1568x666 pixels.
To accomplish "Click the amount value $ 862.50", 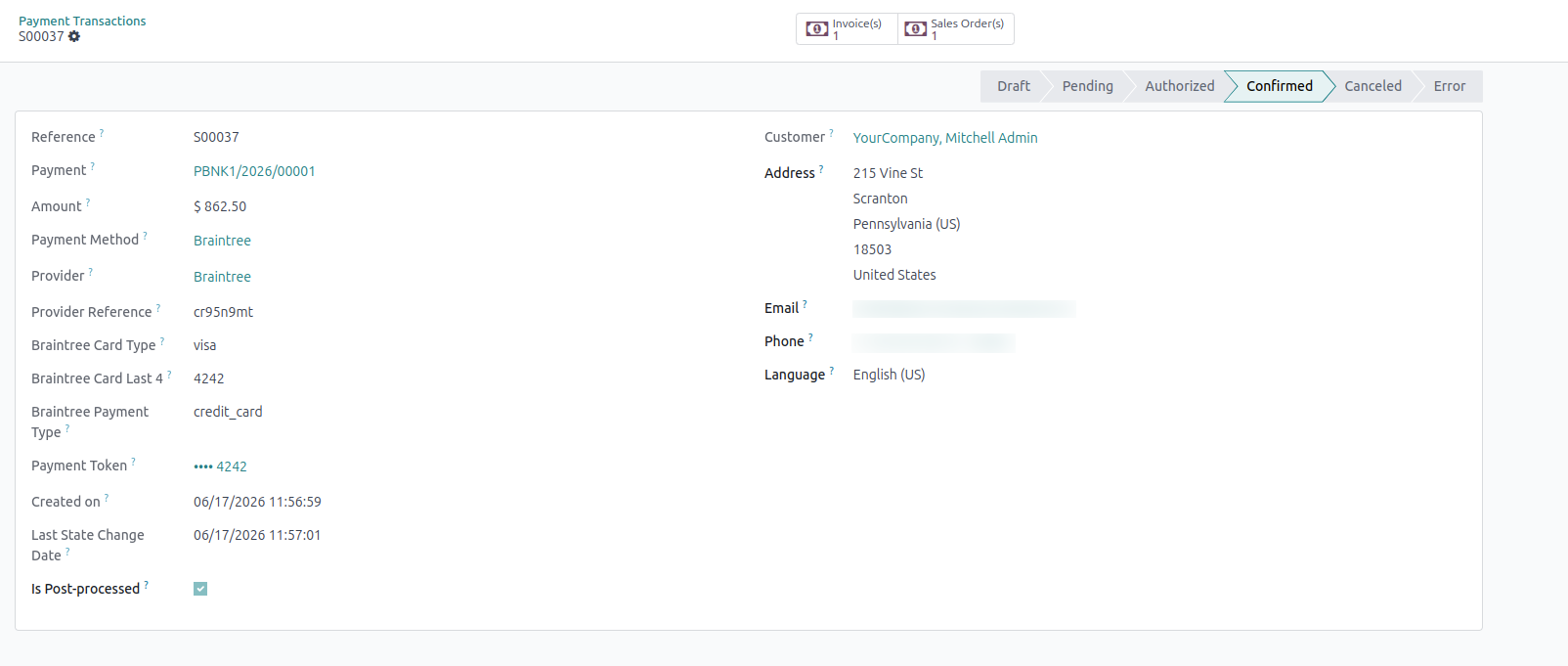I will click(220, 206).
